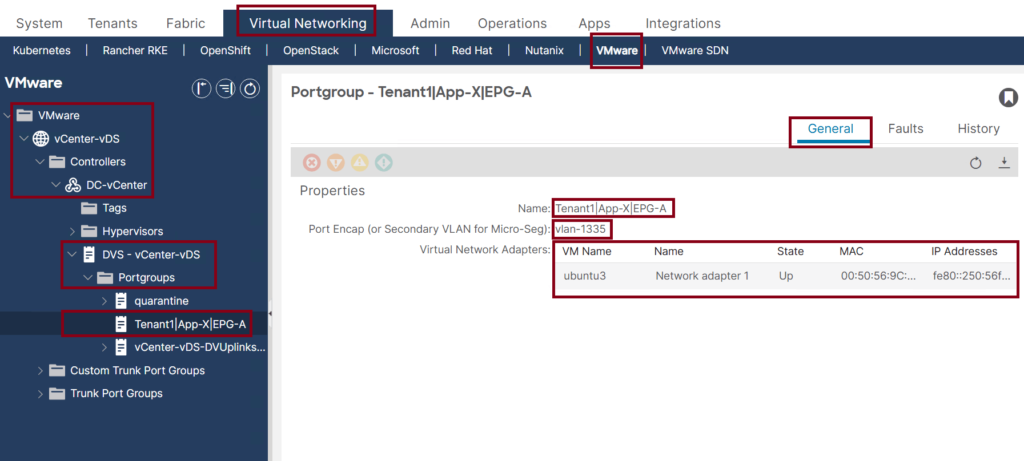Screen dimensions: 1024x461
Task: Click the Hypervisors folder icon
Action: pyautogui.click(x=89, y=231)
